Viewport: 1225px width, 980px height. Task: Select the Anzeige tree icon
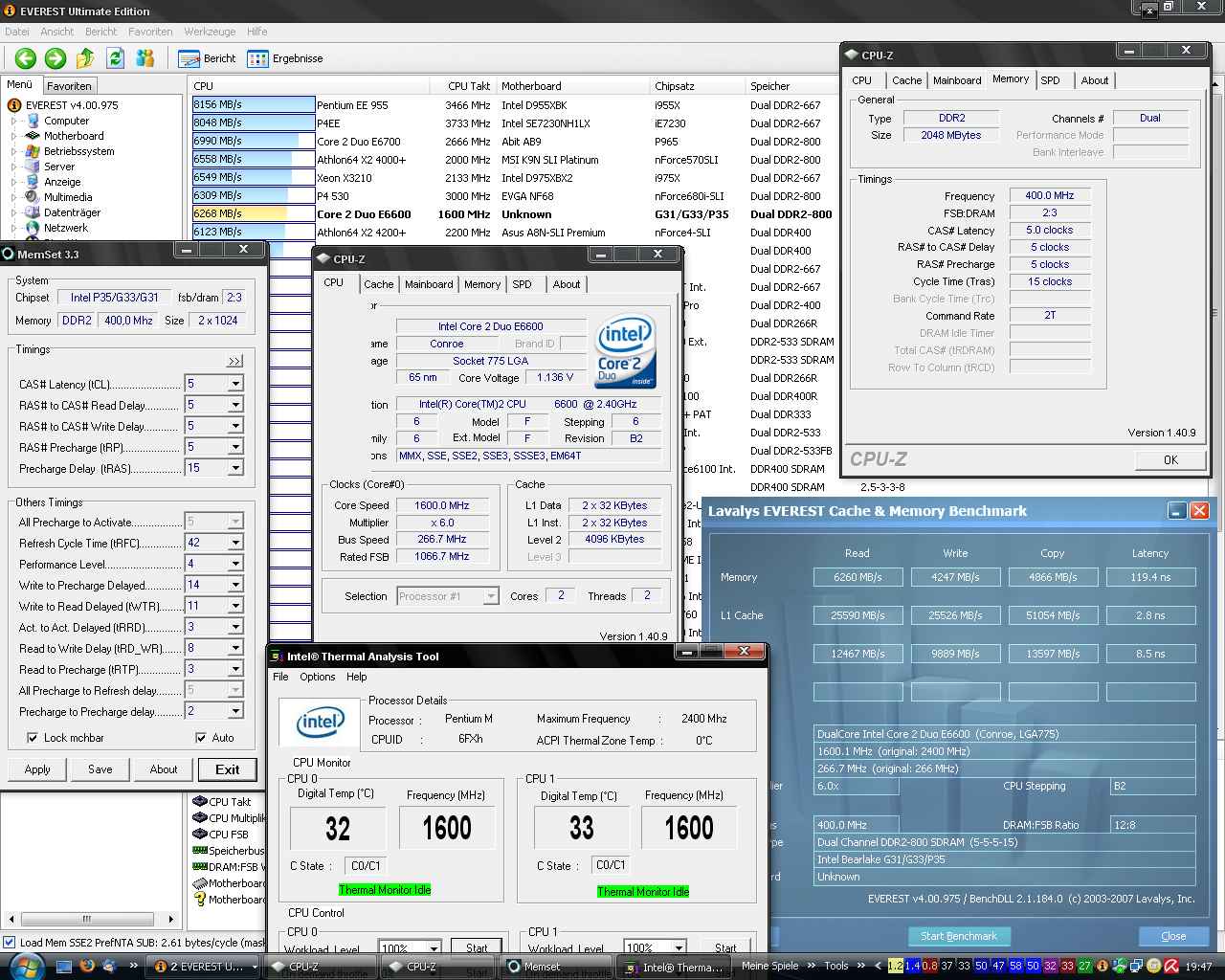[33, 182]
